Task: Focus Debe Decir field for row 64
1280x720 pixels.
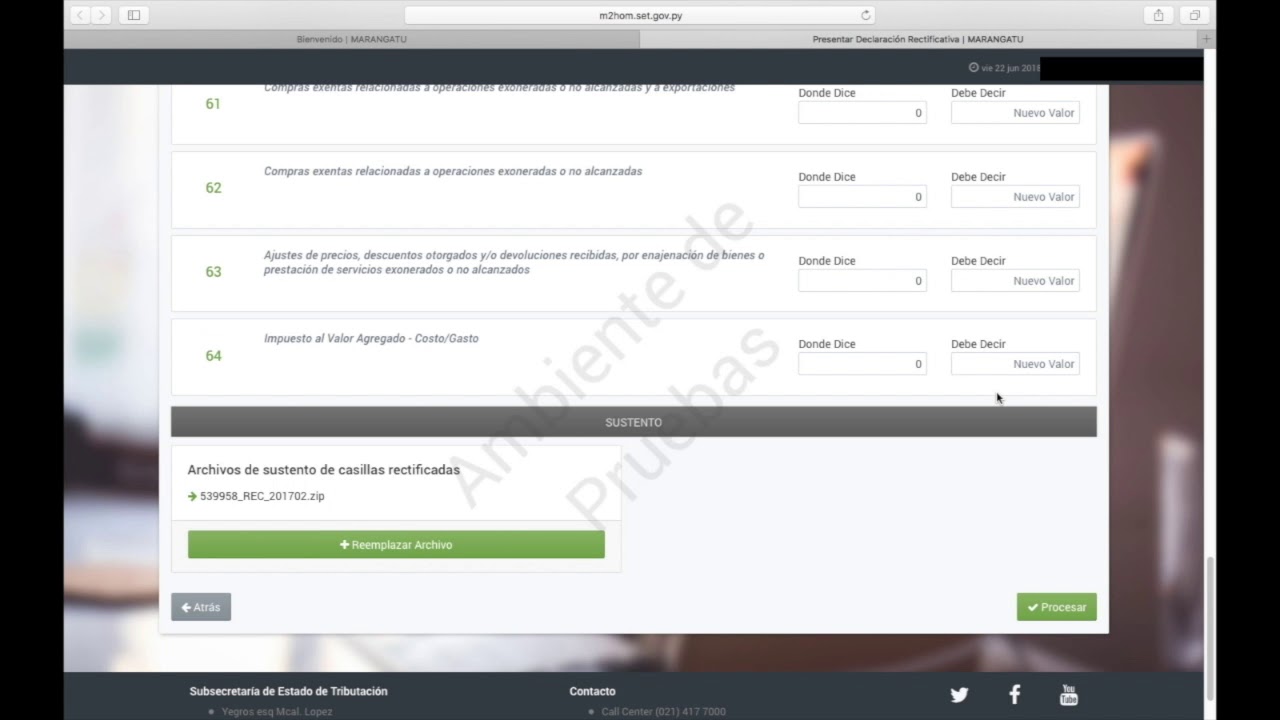Action: [x=1014, y=364]
